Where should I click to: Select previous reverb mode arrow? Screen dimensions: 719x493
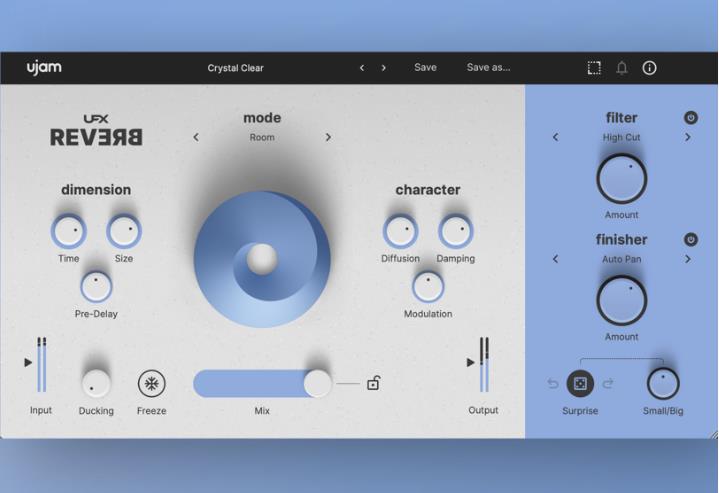pos(196,137)
